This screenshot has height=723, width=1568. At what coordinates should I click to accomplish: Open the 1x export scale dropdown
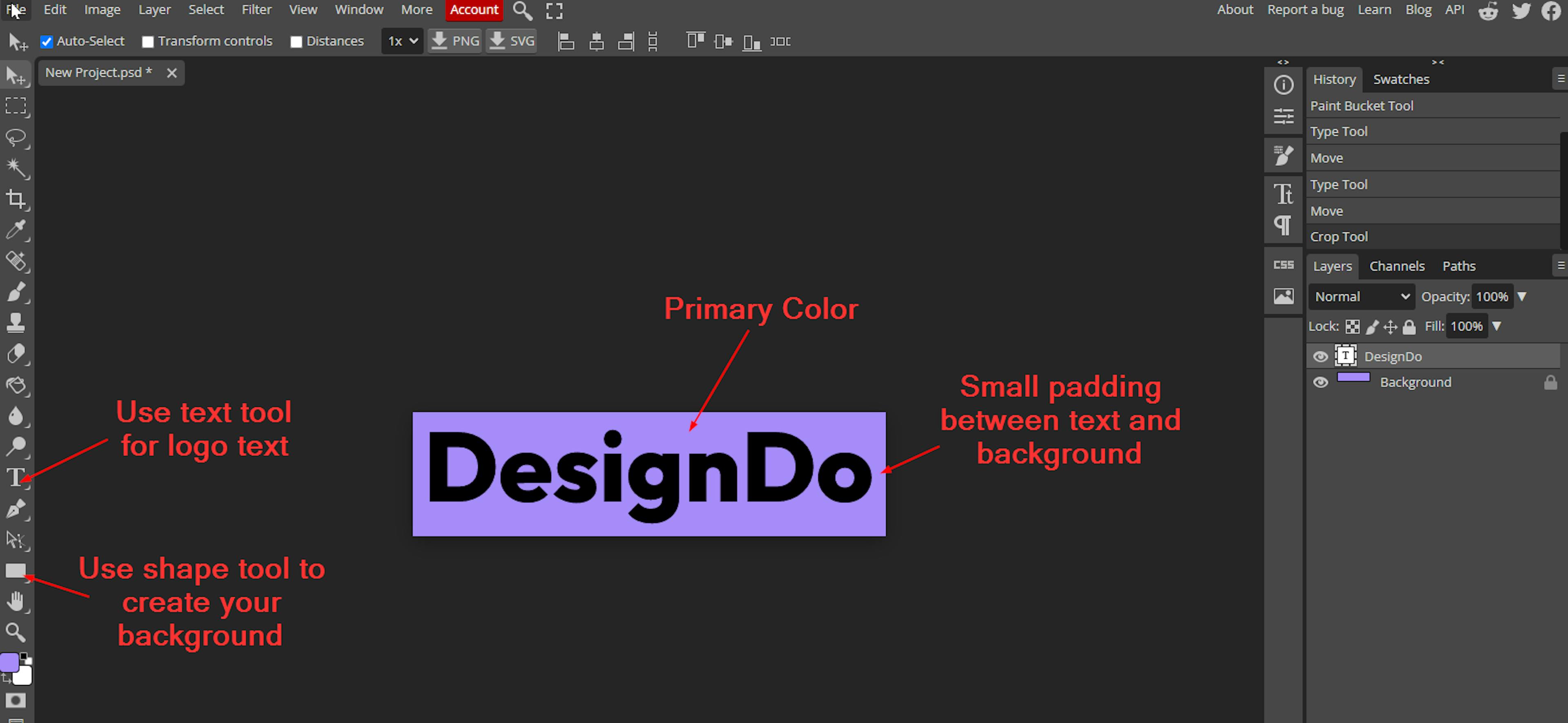[x=402, y=41]
